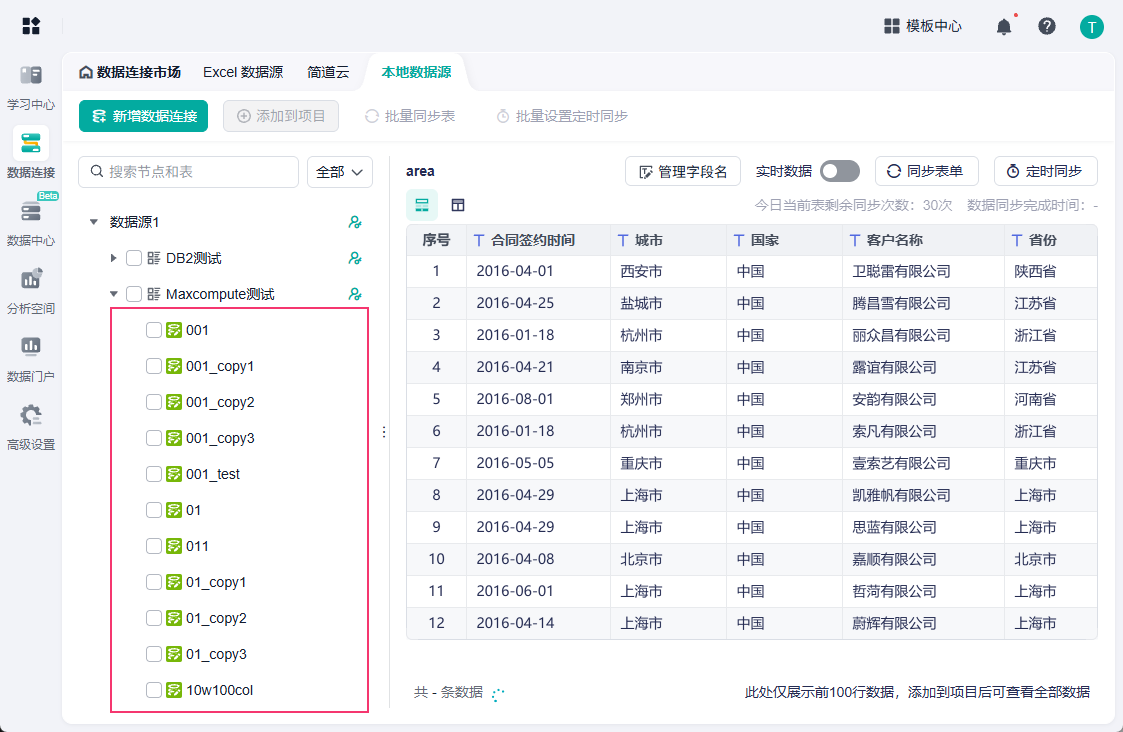1123x732 pixels.
Task: Collapse the Maxcompute测试 node
Action: point(113,294)
